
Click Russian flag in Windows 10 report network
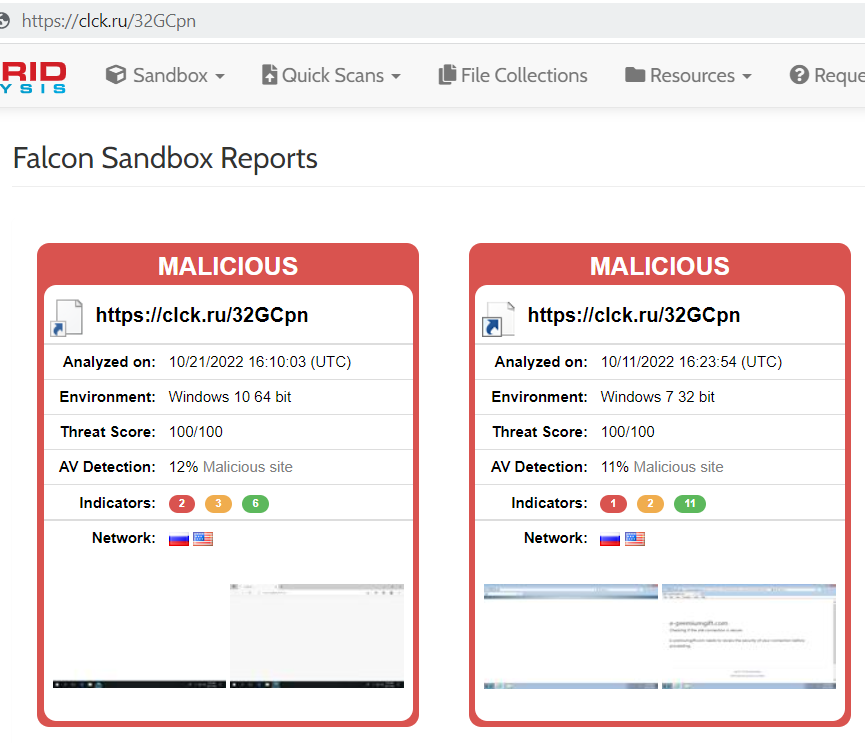179,538
